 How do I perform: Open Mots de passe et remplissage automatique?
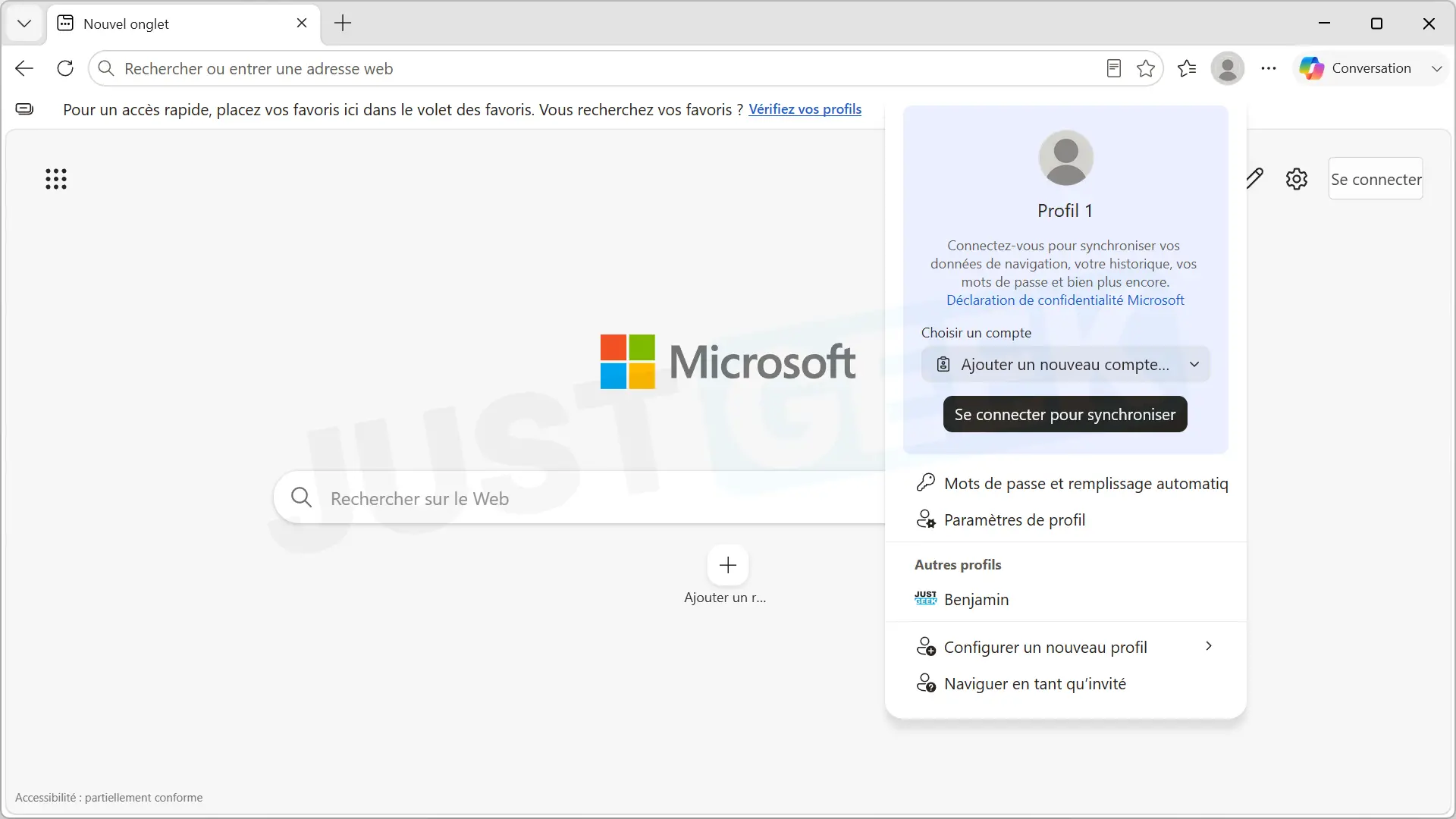pyautogui.click(x=1072, y=483)
